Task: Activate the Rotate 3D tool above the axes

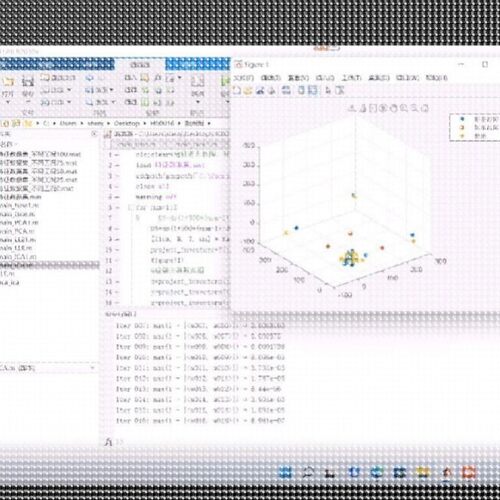Action: [x=383, y=108]
